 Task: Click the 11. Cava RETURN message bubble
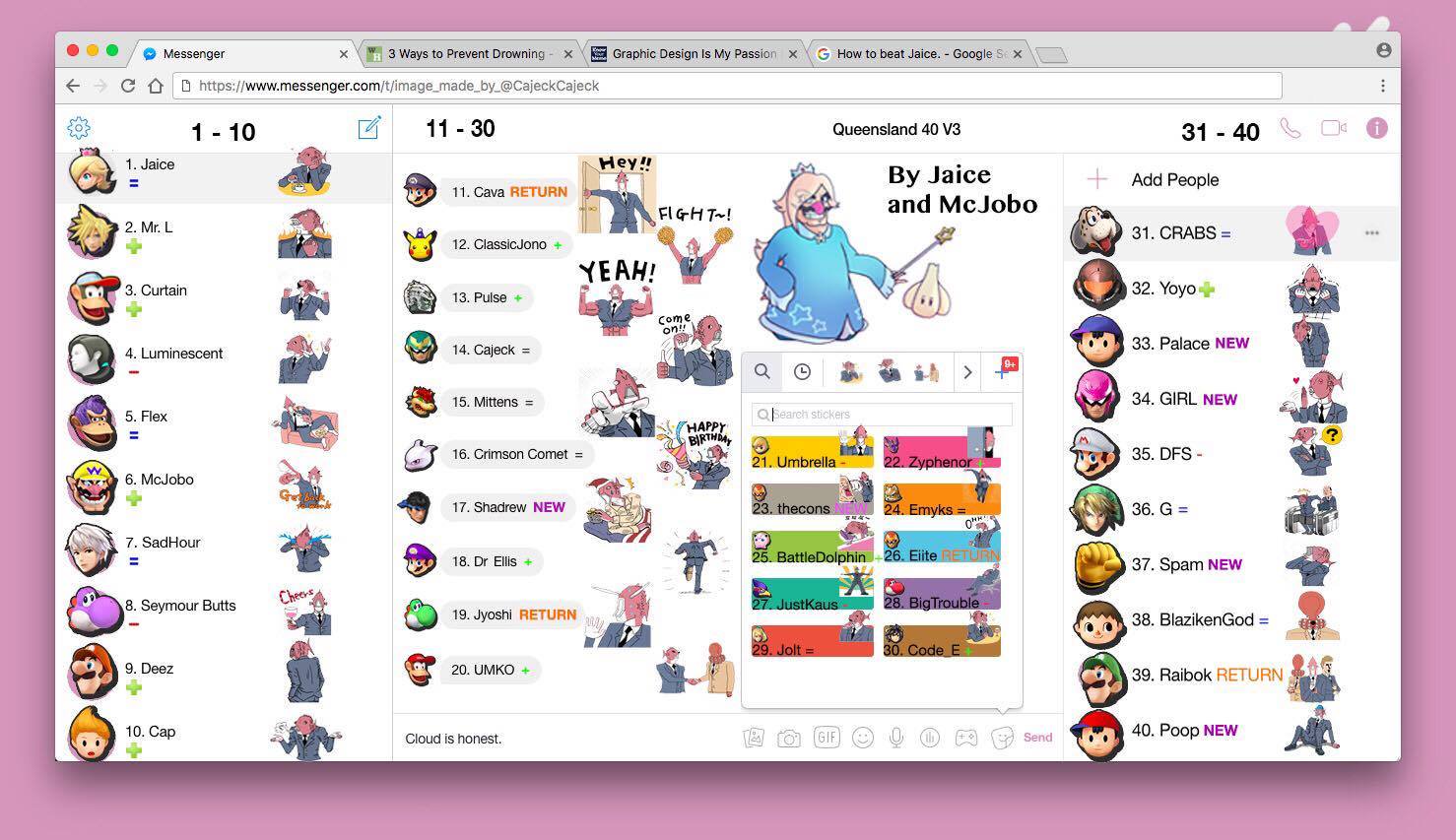coord(509,192)
